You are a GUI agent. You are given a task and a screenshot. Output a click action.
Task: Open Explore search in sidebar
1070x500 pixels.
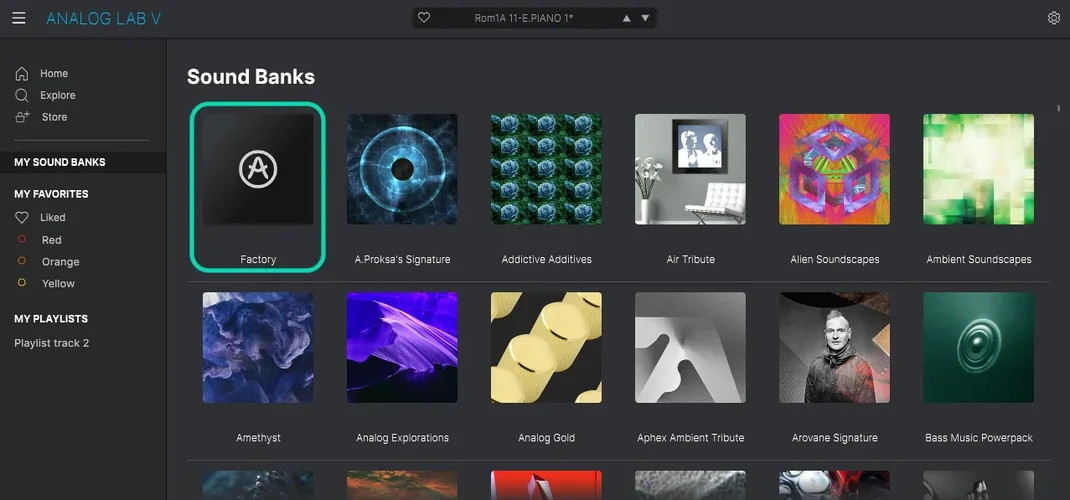[x=57, y=95]
